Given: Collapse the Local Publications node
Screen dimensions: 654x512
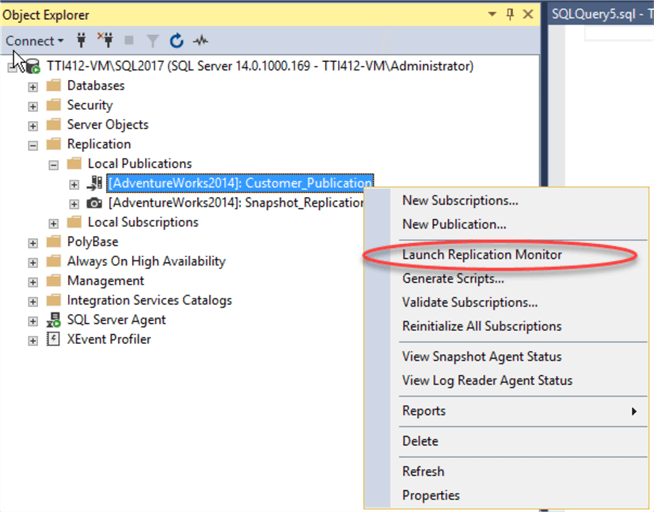Looking at the screenshot, I should point(53,165).
